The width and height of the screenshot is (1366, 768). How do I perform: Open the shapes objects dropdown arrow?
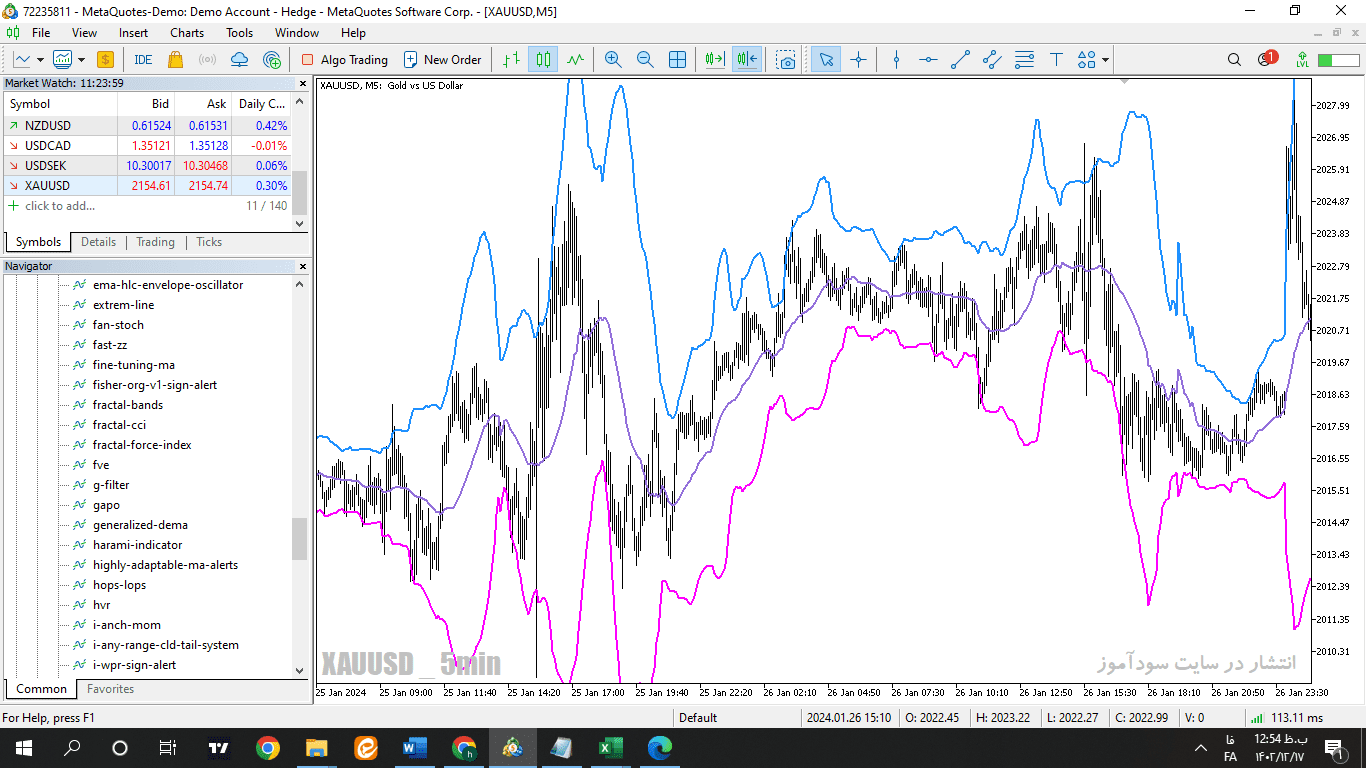tap(1105, 60)
